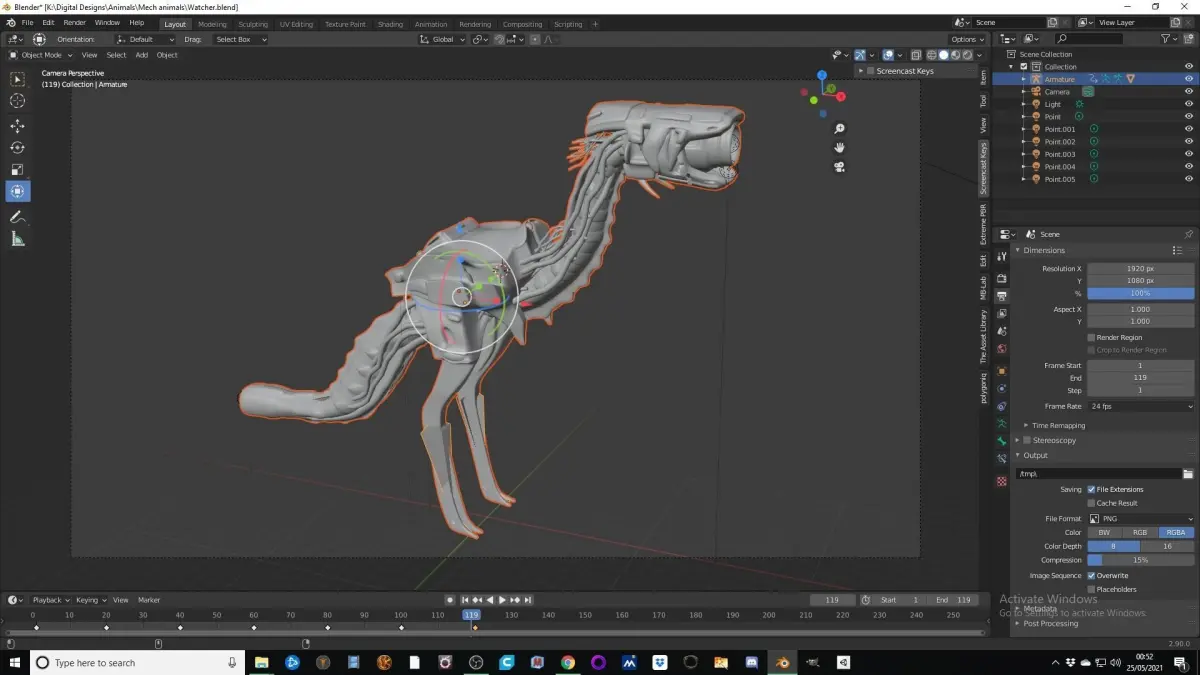Select the Transform tool

click(18, 191)
